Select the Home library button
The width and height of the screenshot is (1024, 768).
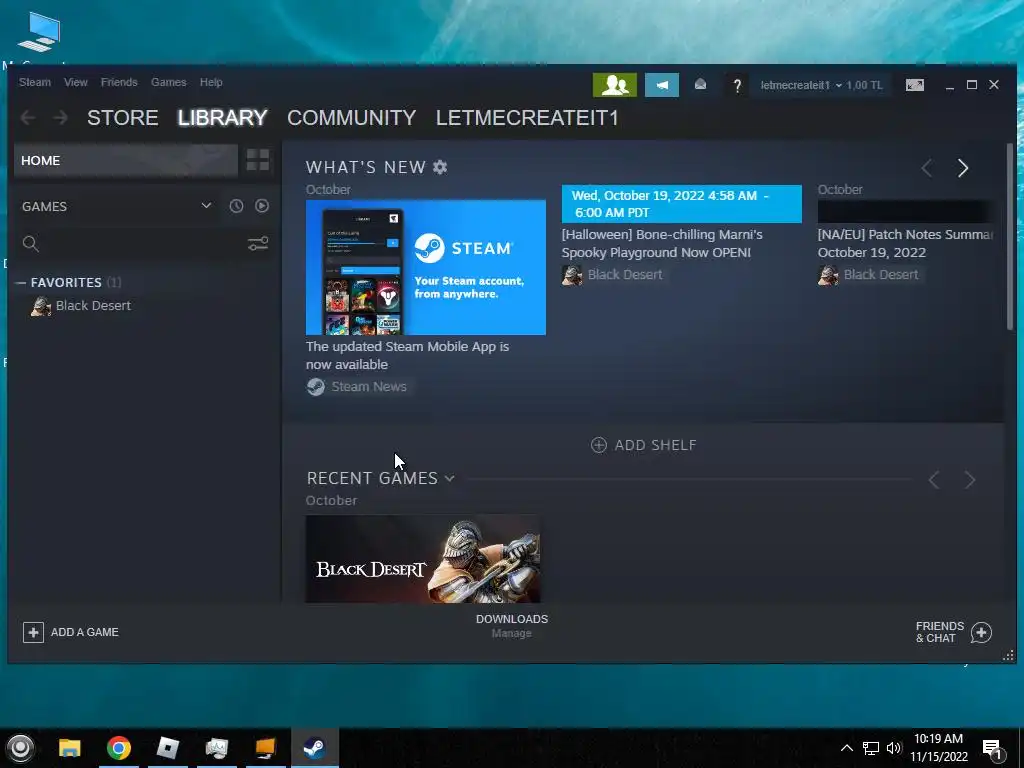coord(125,161)
